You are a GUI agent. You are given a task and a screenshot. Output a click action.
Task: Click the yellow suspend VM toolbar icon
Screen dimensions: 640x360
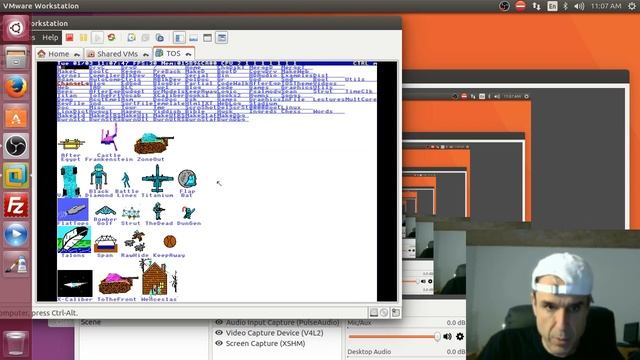tap(83, 38)
